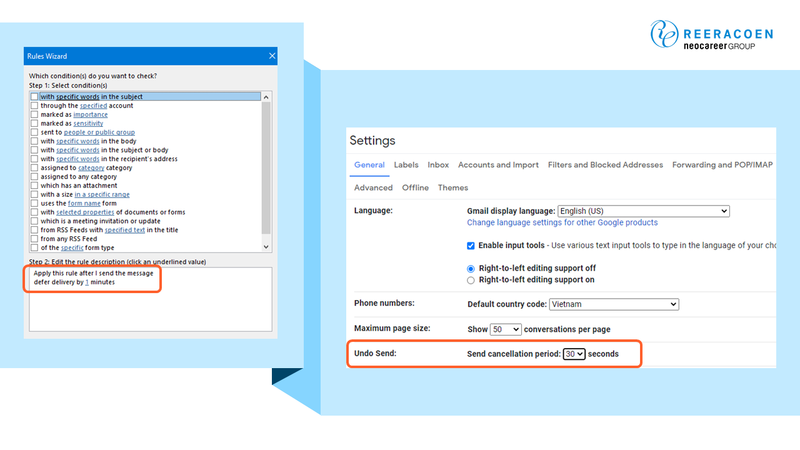Open Filters and Blocked Addresses tab
Image resolution: width=800 pixels, height=450 pixels.
pyautogui.click(x=606, y=165)
